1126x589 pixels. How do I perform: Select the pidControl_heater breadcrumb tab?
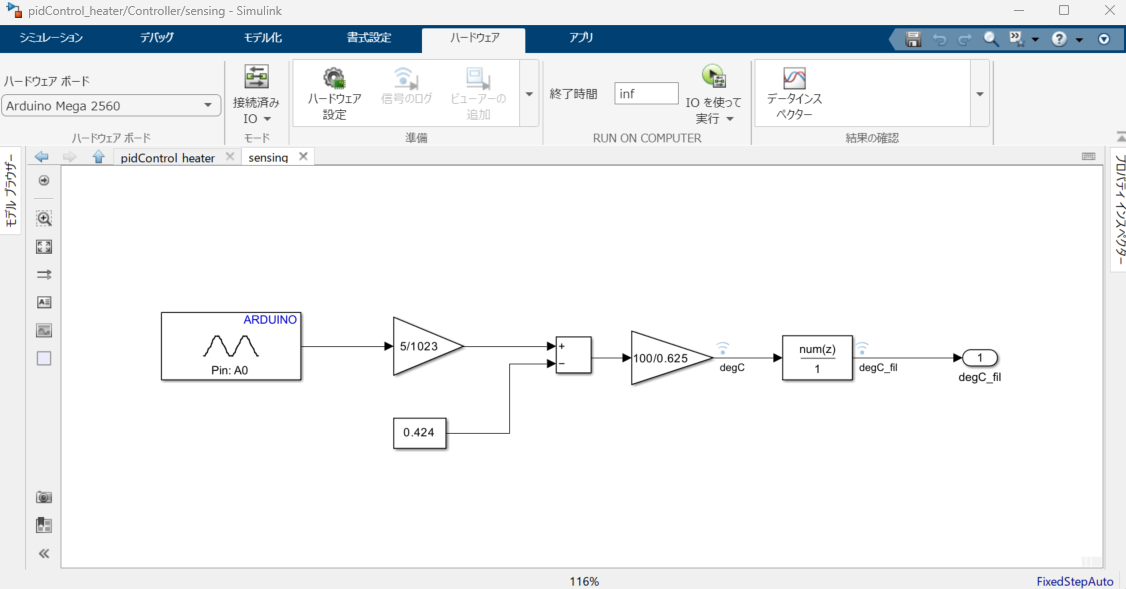[167, 157]
